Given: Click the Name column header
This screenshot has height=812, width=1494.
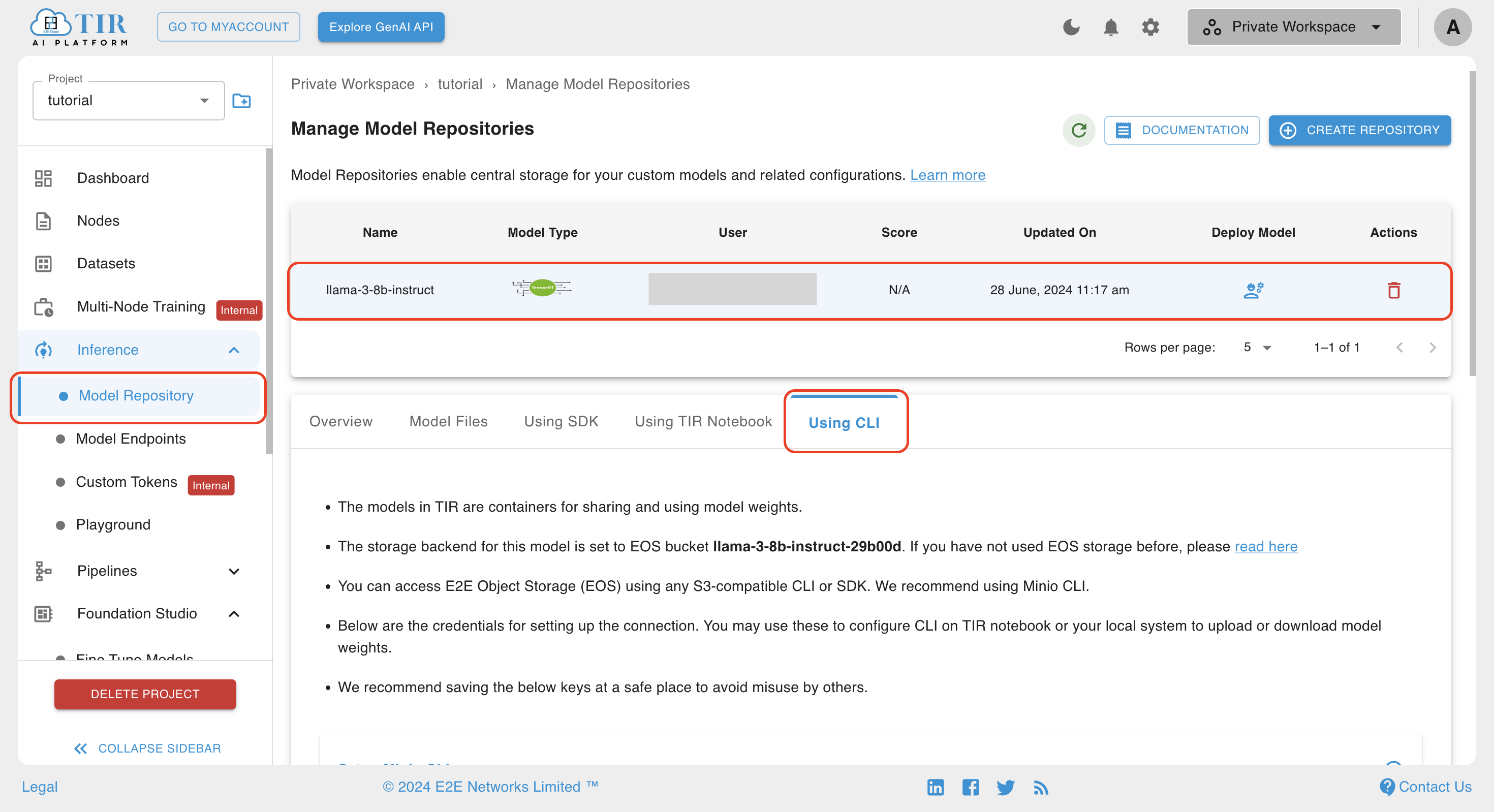Looking at the screenshot, I should [380, 233].
